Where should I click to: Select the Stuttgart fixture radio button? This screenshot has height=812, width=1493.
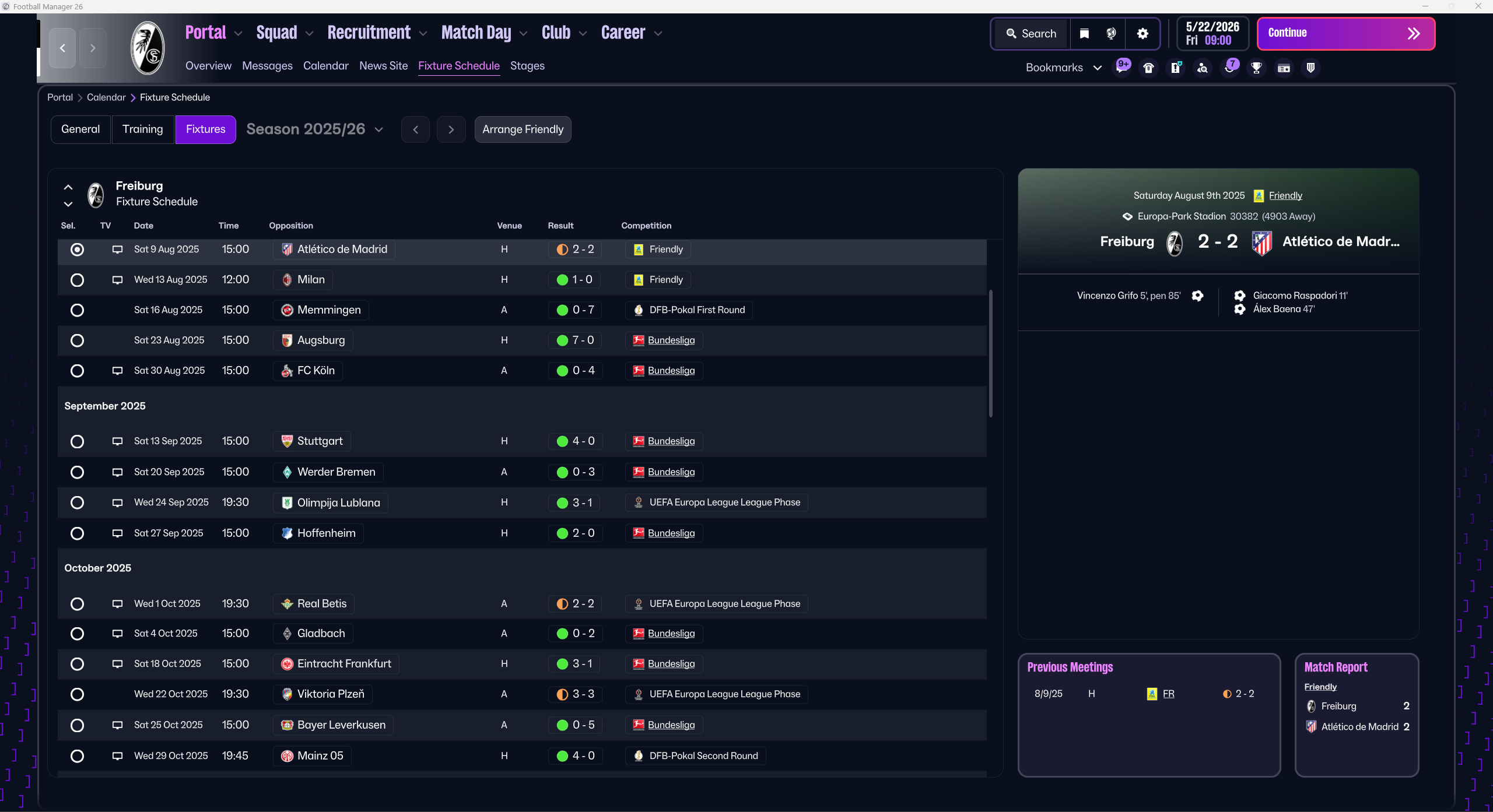pos(77,441)
